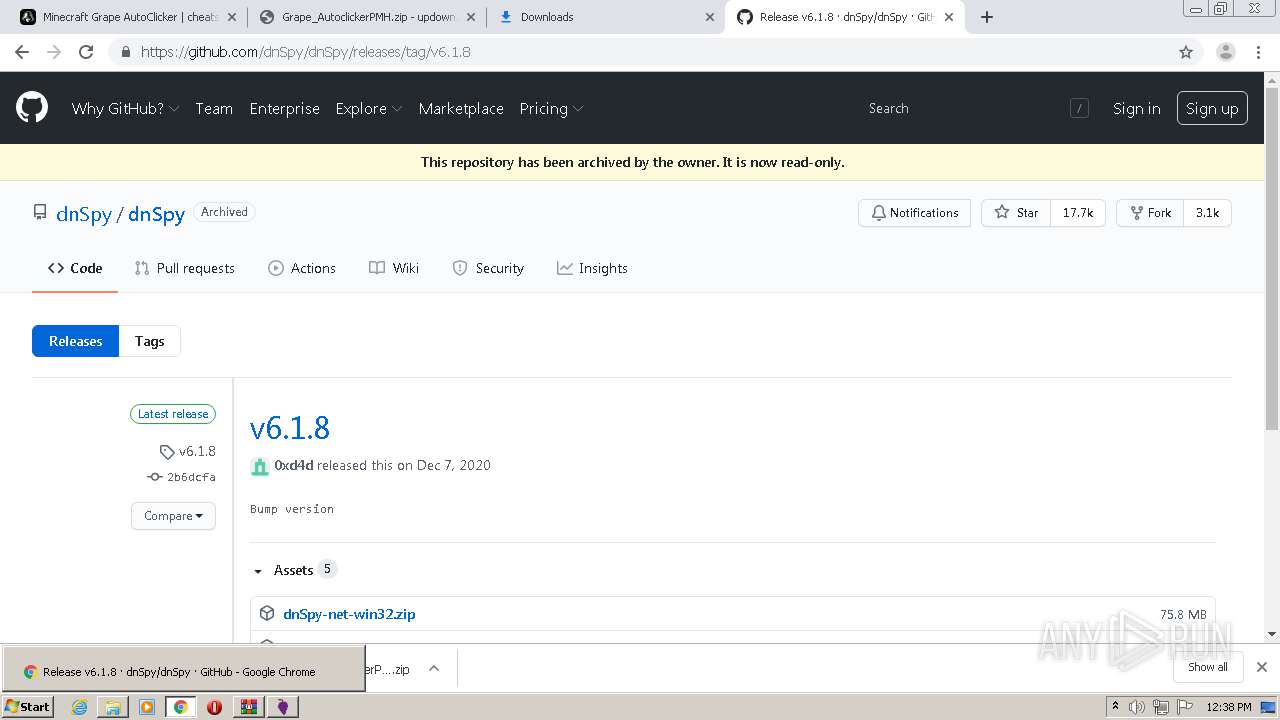The height and width of the screenshot is (720, 1280).
Task: Open the 0xd4d author profile
Action: (294, 465)
